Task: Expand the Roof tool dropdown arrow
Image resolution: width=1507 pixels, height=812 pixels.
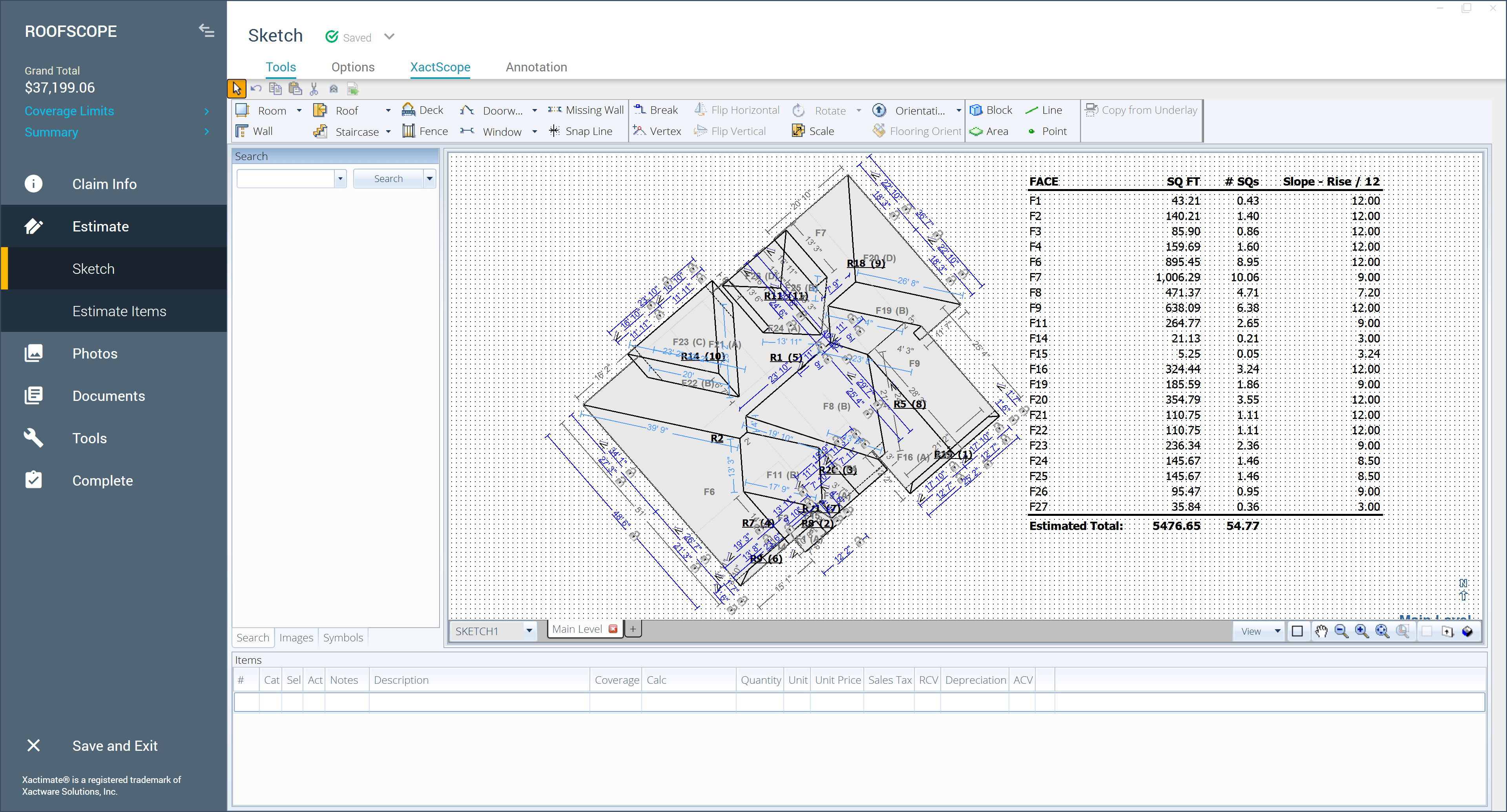Action: 388,111
